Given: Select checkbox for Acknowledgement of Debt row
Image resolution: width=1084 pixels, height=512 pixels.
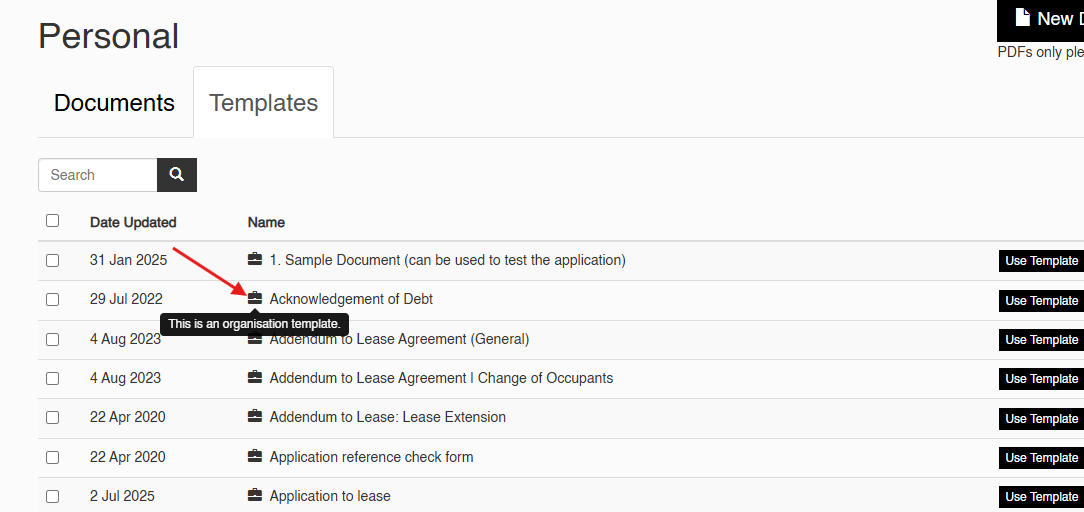Looking at the screenshot, I should click(x=53, y=300).
